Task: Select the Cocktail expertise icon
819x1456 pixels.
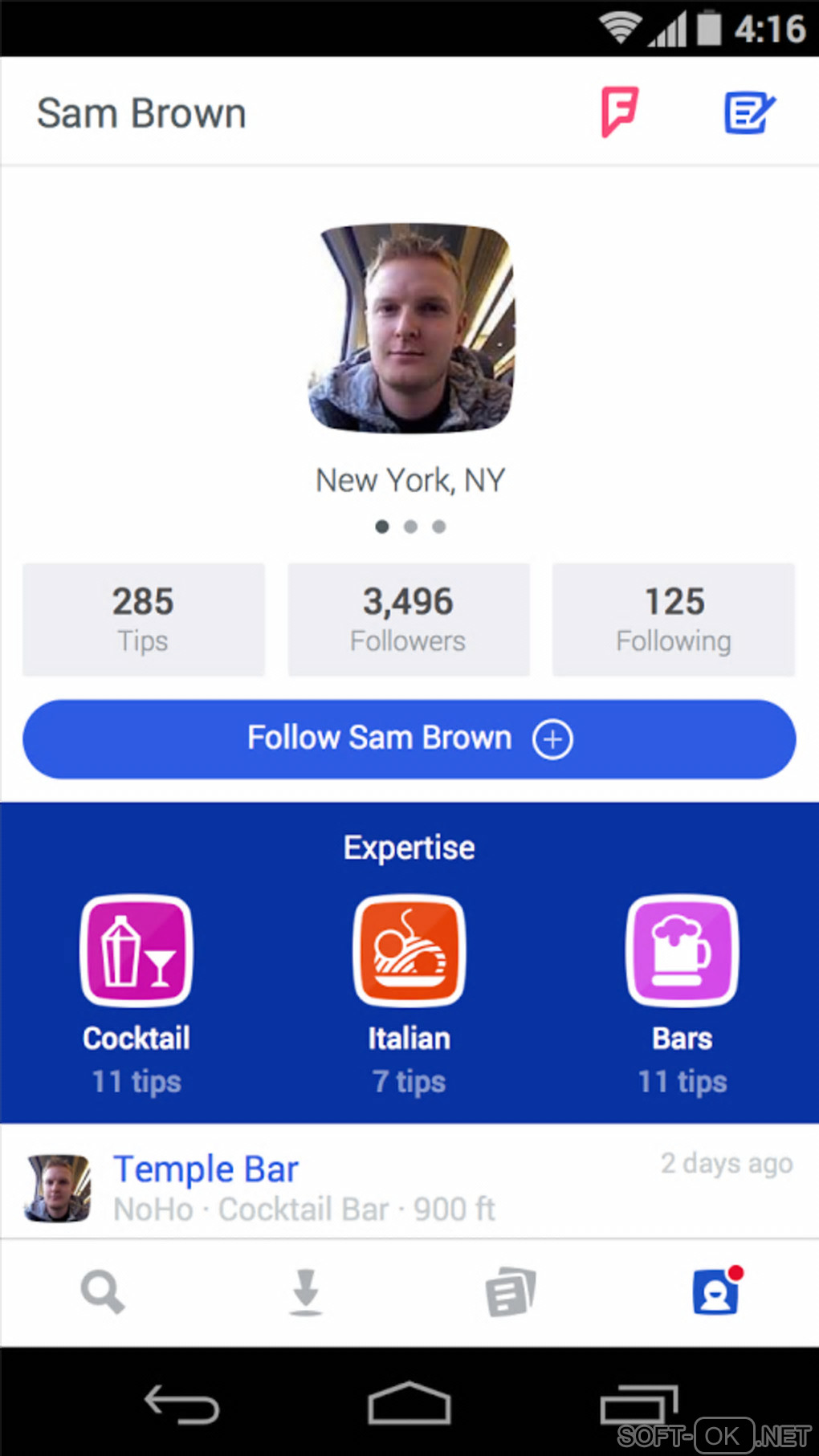Action: 136,950
